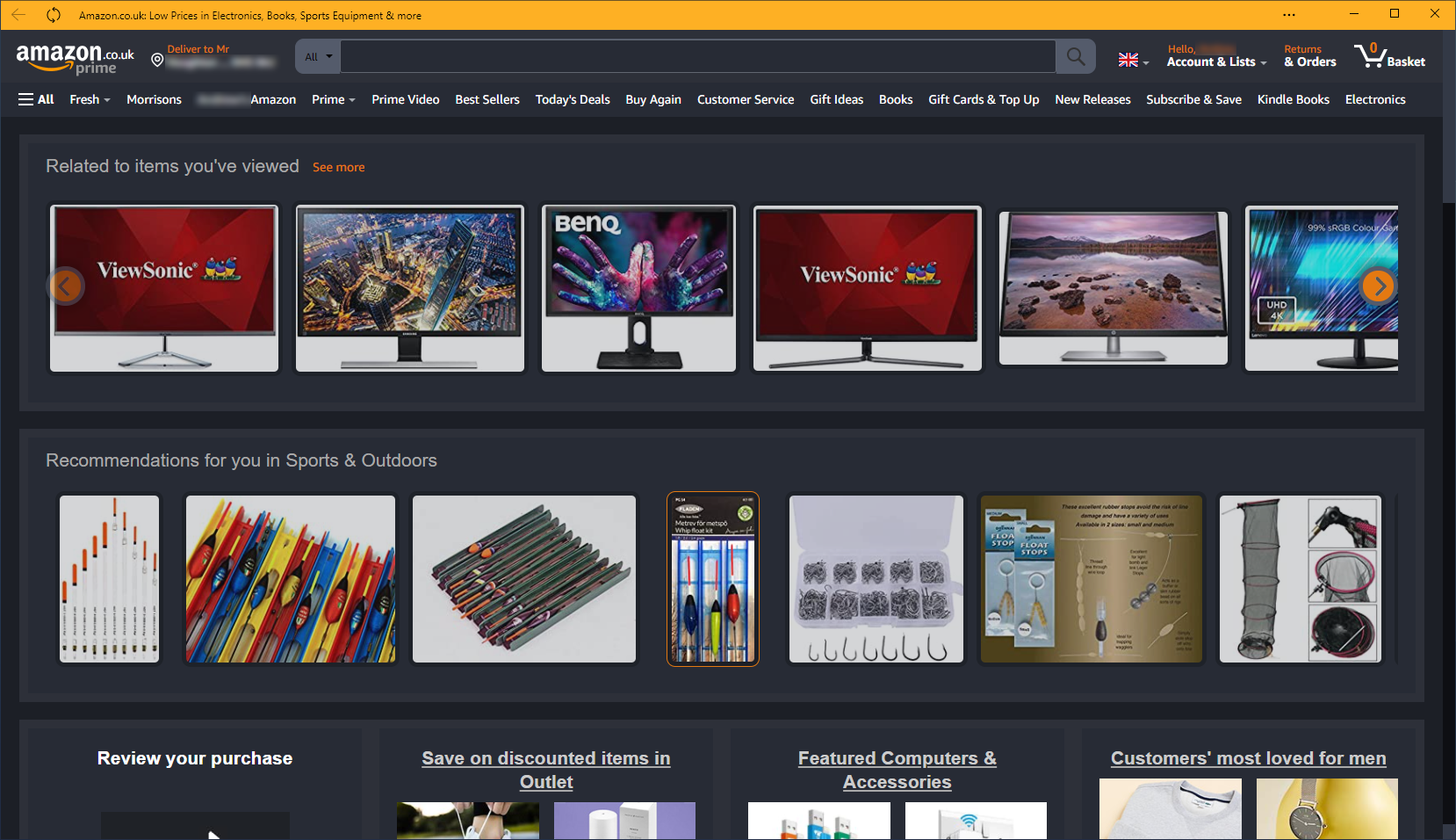Open Save on discounted items in Outlet

546,770
